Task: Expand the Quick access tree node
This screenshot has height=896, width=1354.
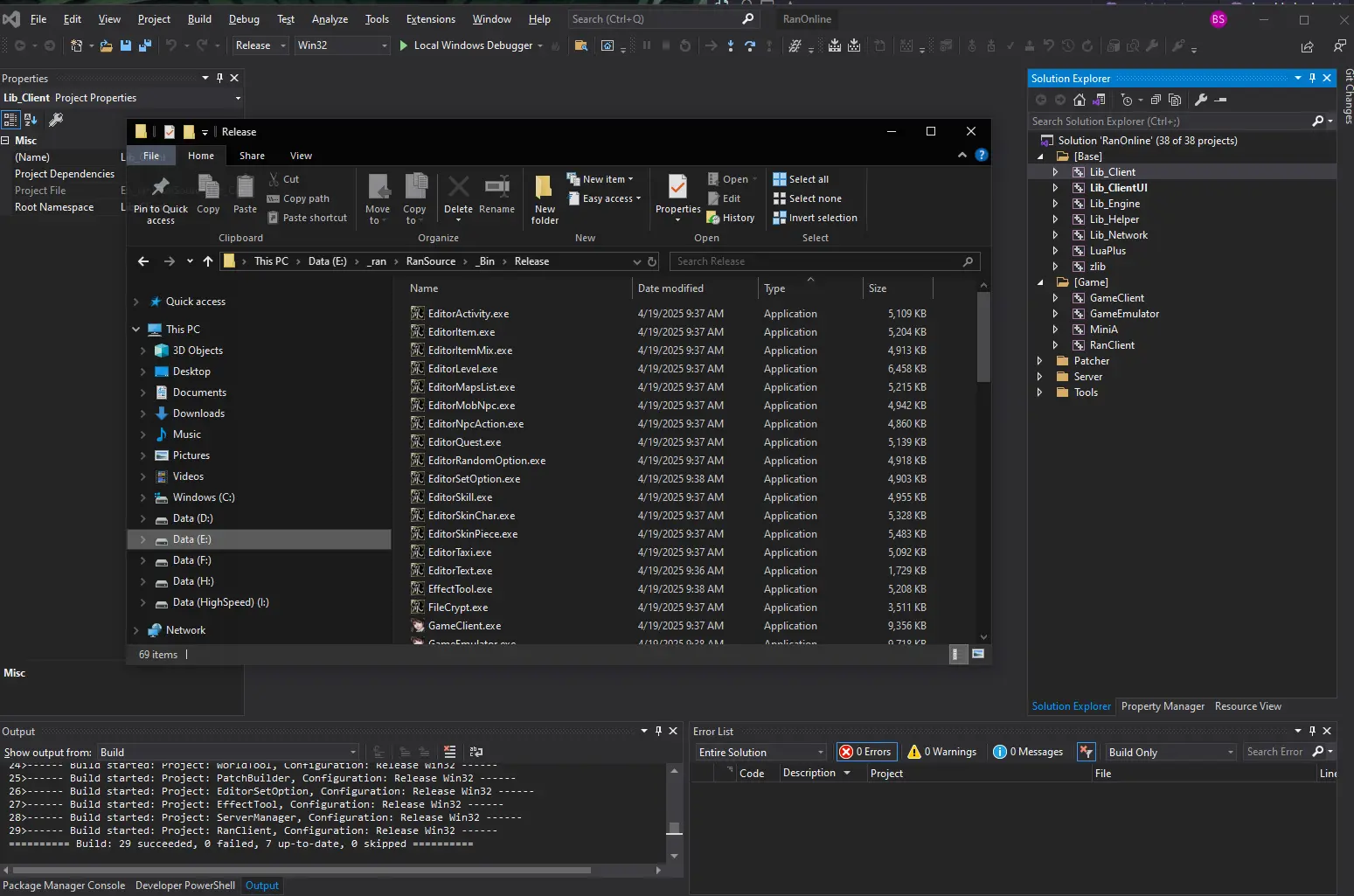Action: pyautogui.click(x=136, y=302)
